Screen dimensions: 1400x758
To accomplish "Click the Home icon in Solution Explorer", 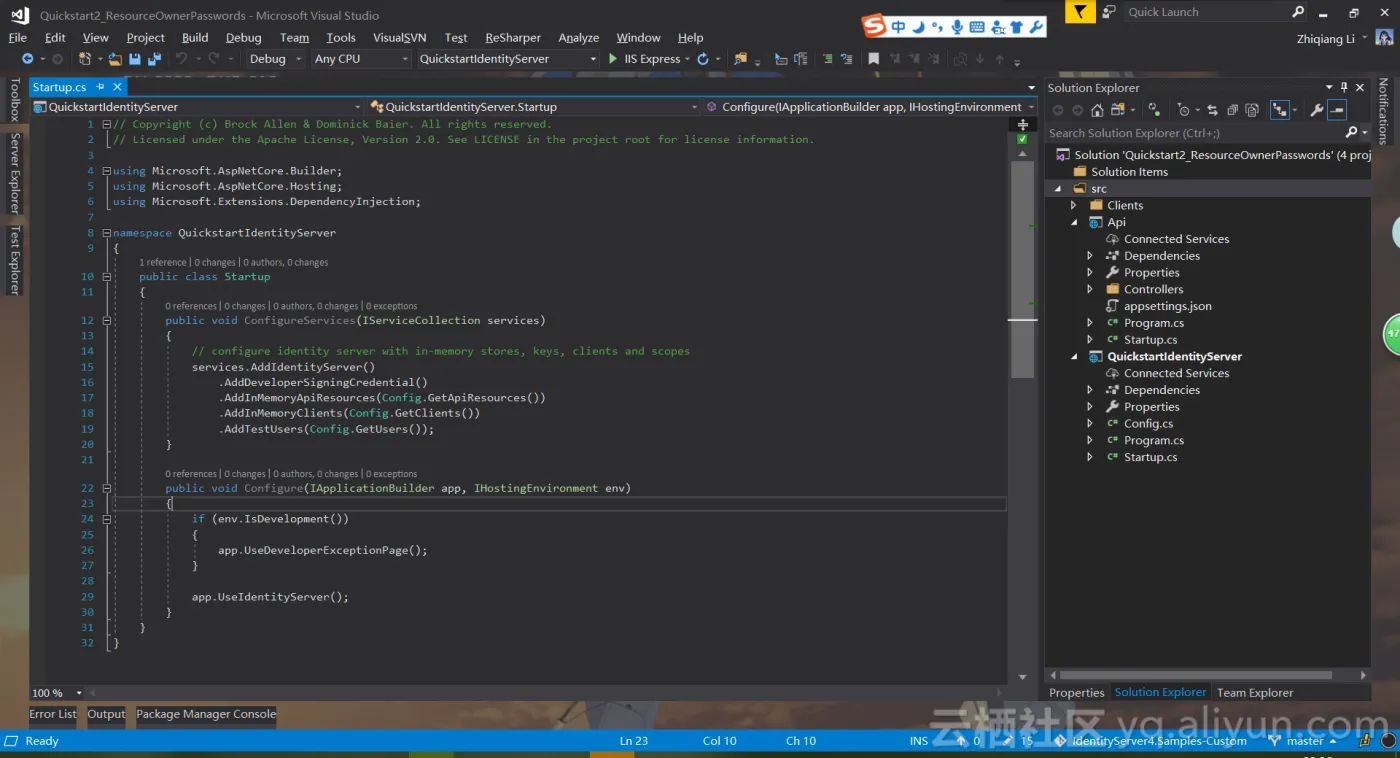I will pos(1097,110).
